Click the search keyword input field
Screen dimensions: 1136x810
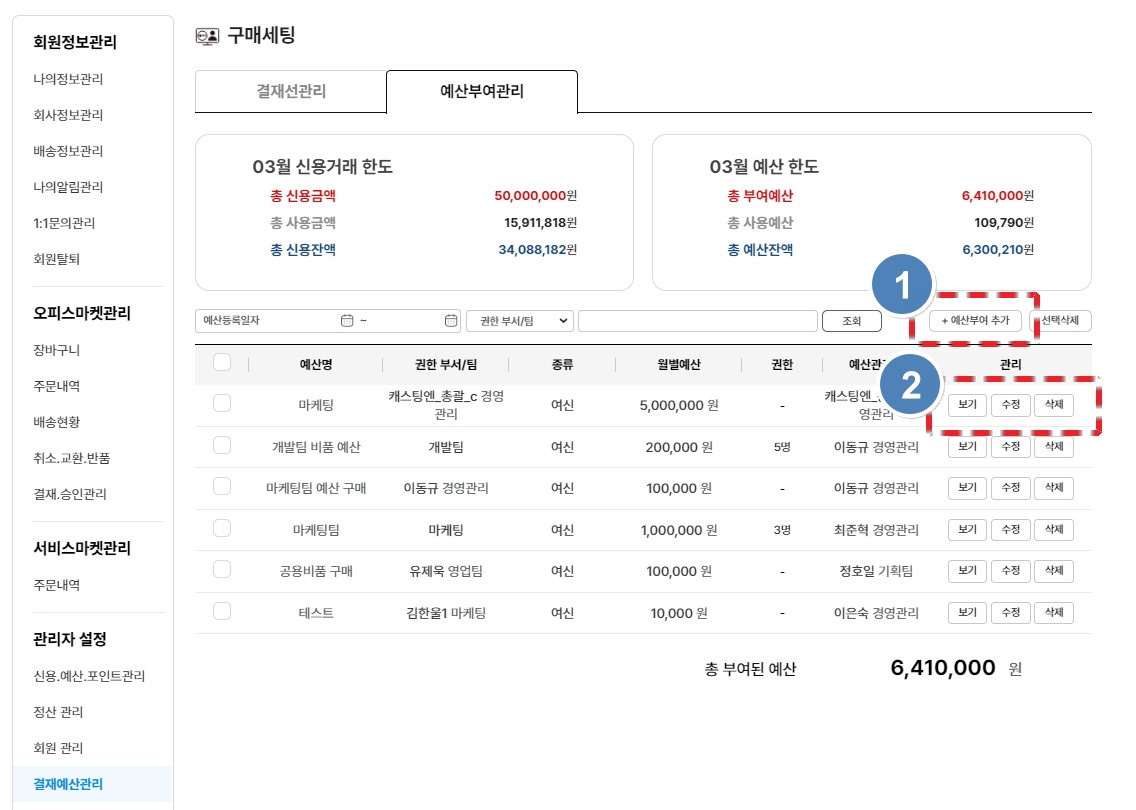[697, 321]
